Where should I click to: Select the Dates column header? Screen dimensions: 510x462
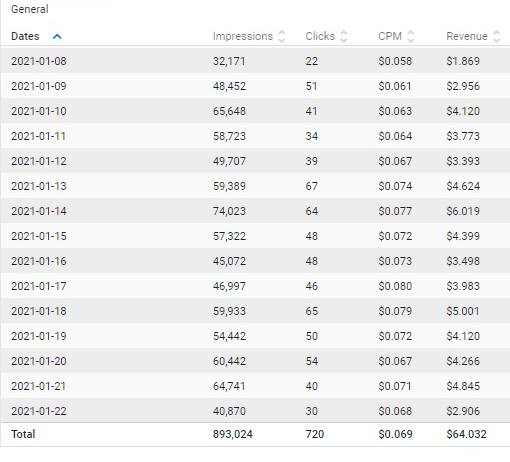click(x=25, y=36)
